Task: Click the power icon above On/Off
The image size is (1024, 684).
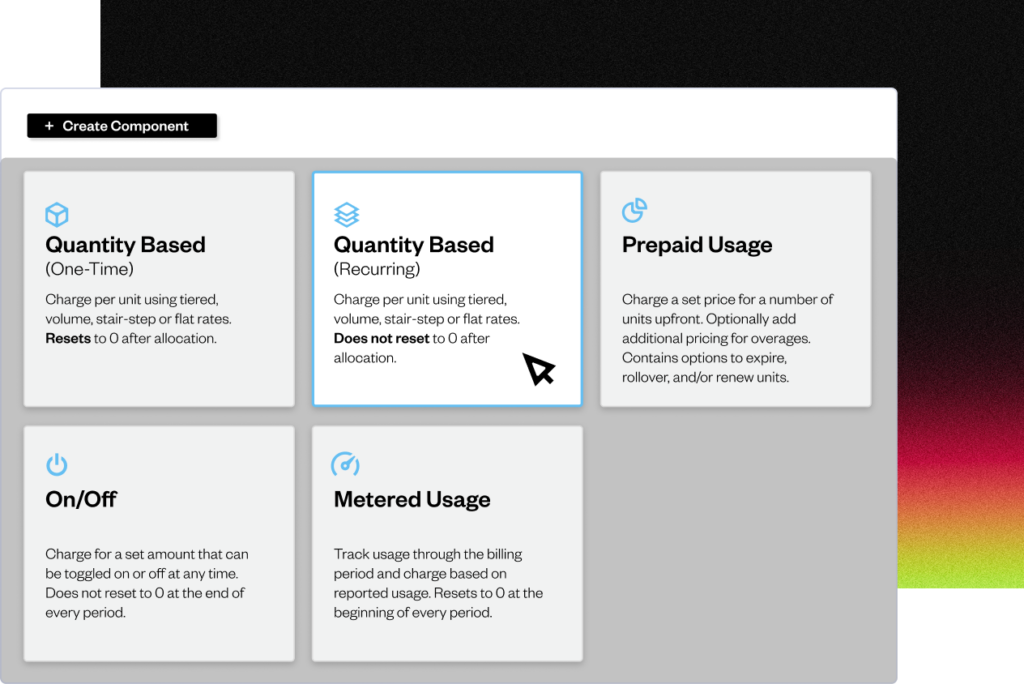Action: click(57, 464)
